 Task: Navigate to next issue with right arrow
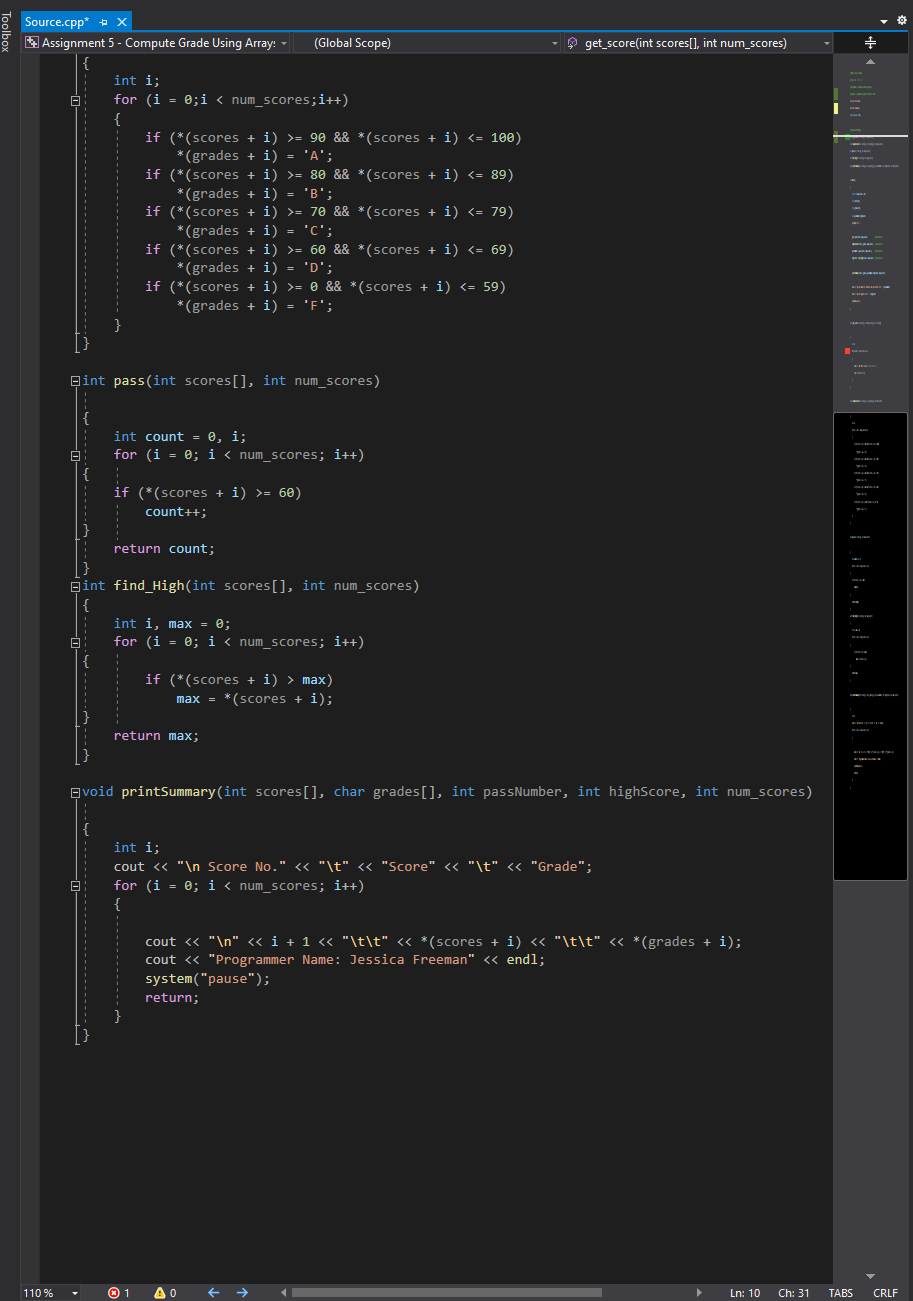point(242,1293)
